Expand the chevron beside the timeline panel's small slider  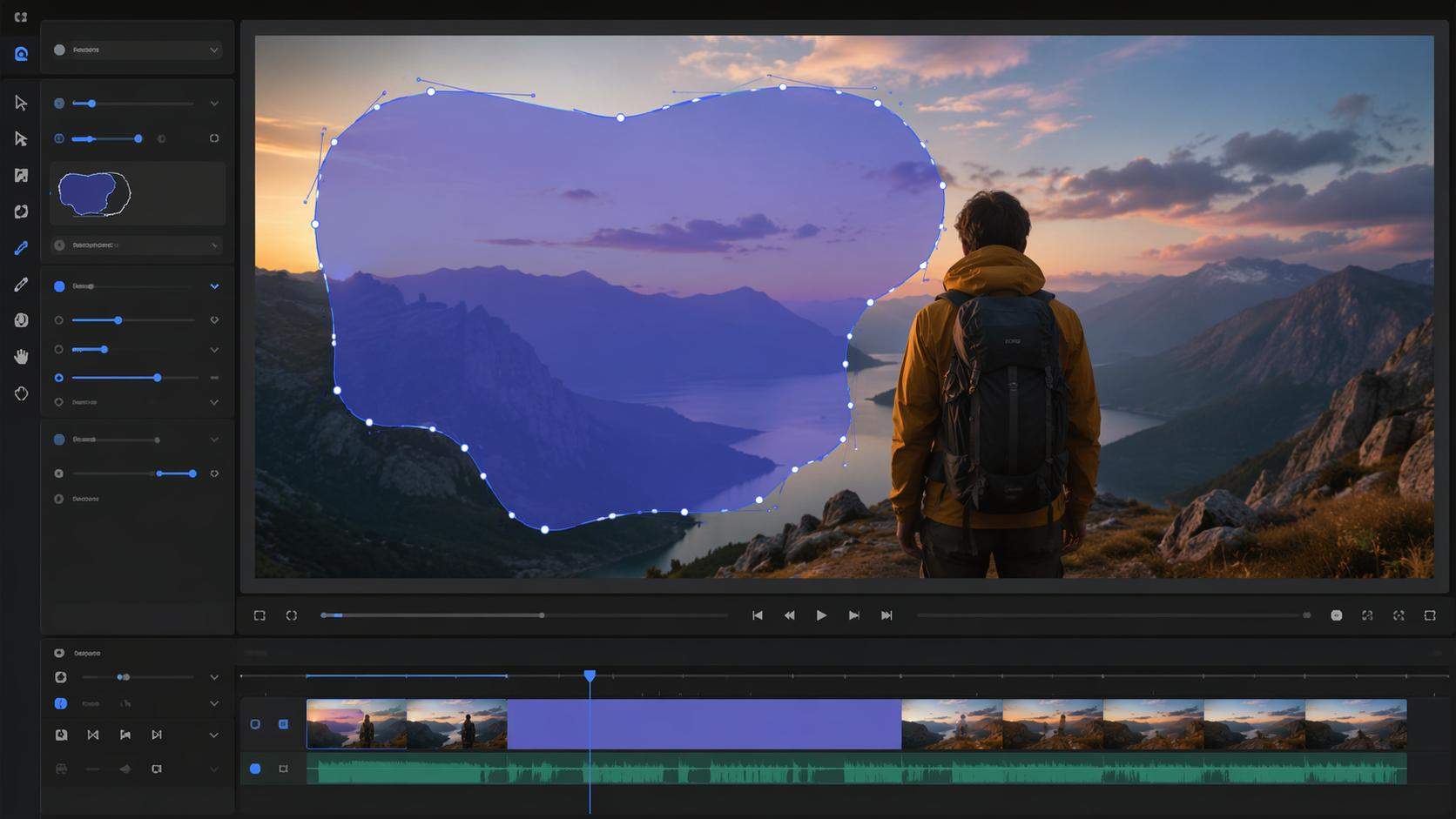point(214,677)
